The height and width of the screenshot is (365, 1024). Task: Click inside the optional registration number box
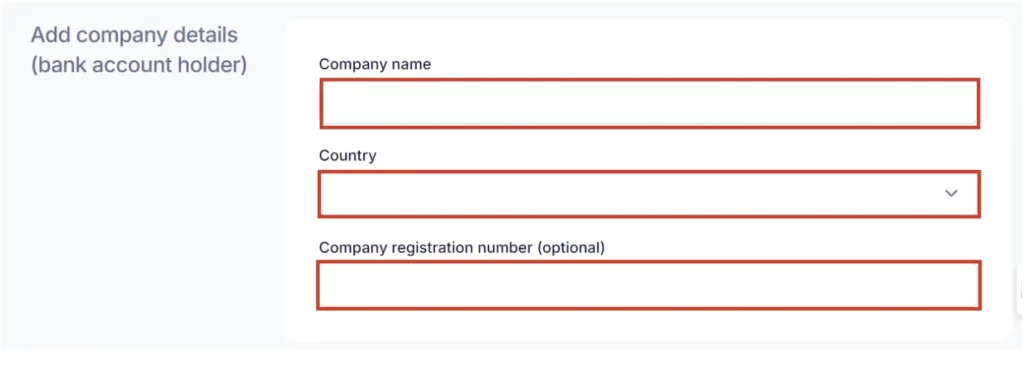click(x=649, y=285)
